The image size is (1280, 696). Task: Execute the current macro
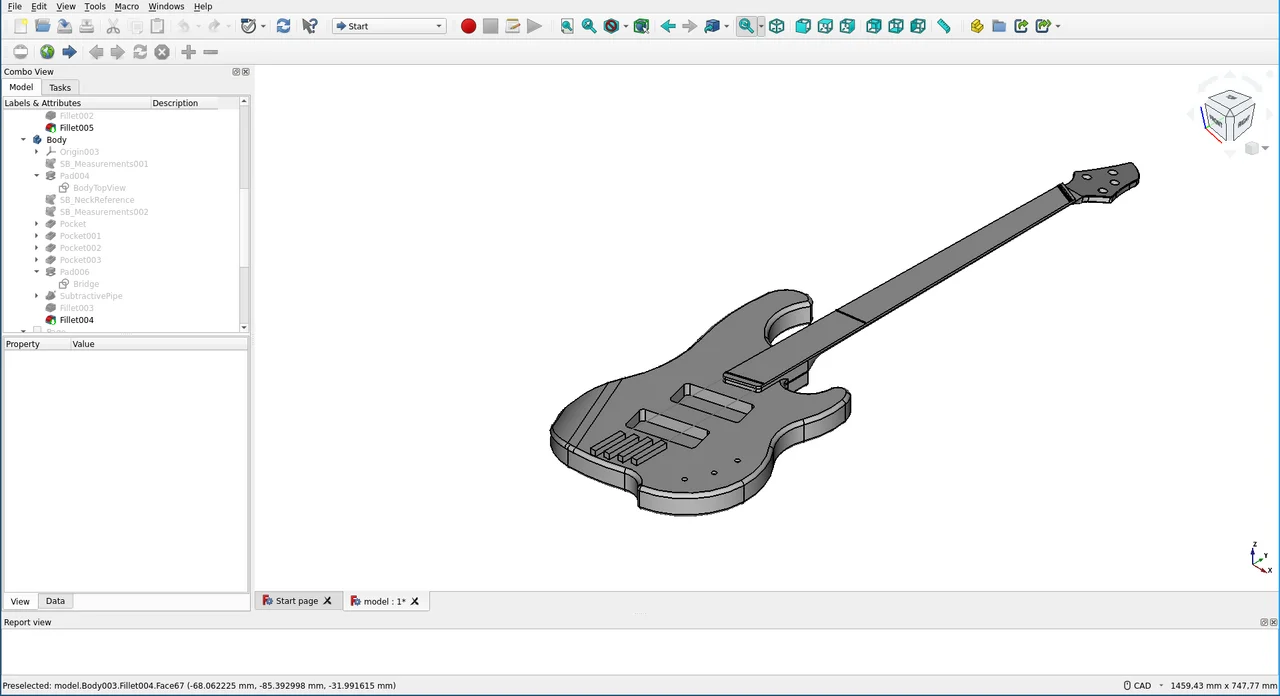point(534,26)
